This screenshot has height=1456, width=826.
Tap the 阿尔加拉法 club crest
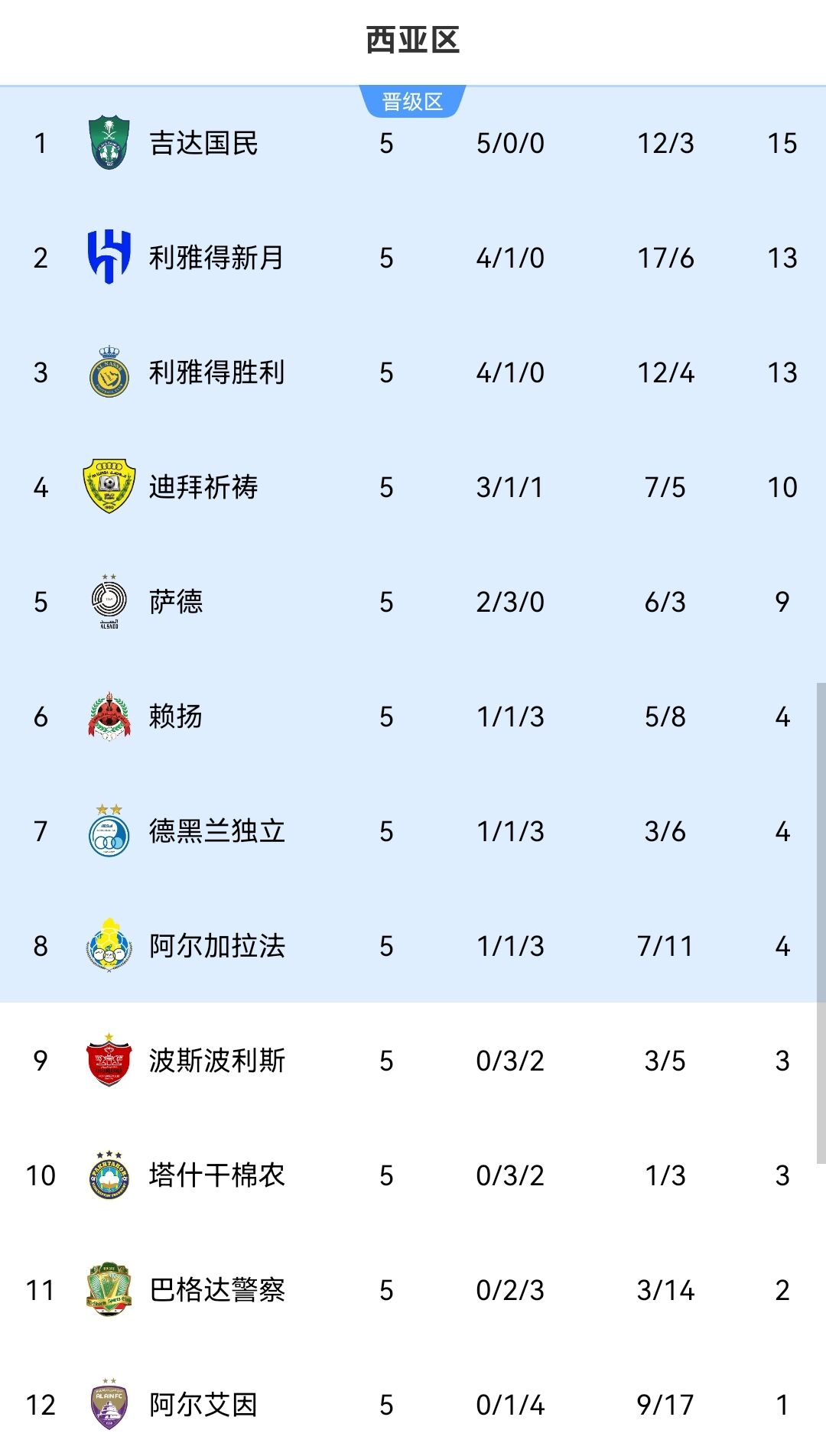click(x=109, y=946)
